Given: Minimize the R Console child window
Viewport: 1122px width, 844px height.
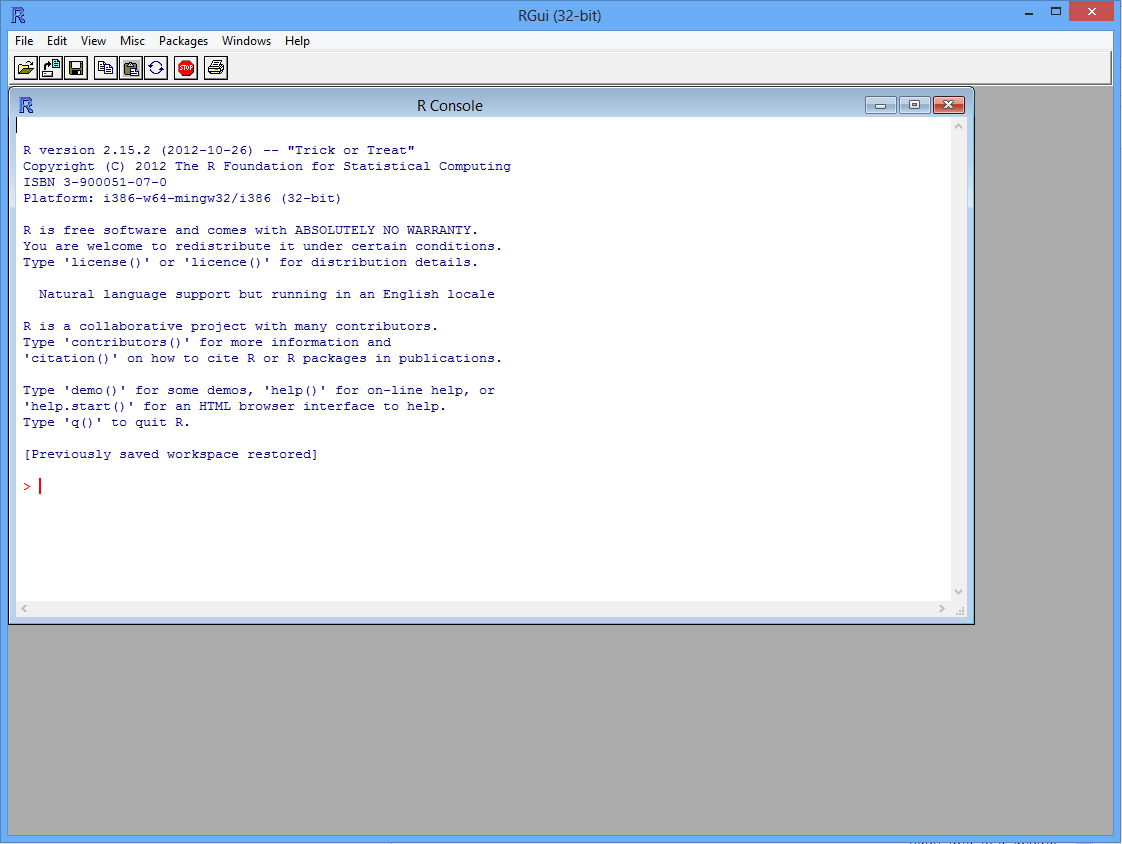Looking at the screenshot, I should [x=881, y=105].
